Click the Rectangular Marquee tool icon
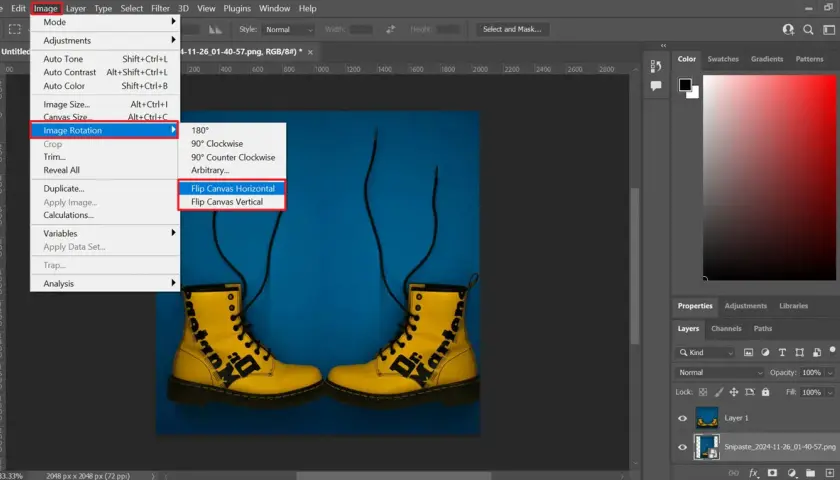The height and width of the screenshot is (480, 840). (x=14, y=29)
